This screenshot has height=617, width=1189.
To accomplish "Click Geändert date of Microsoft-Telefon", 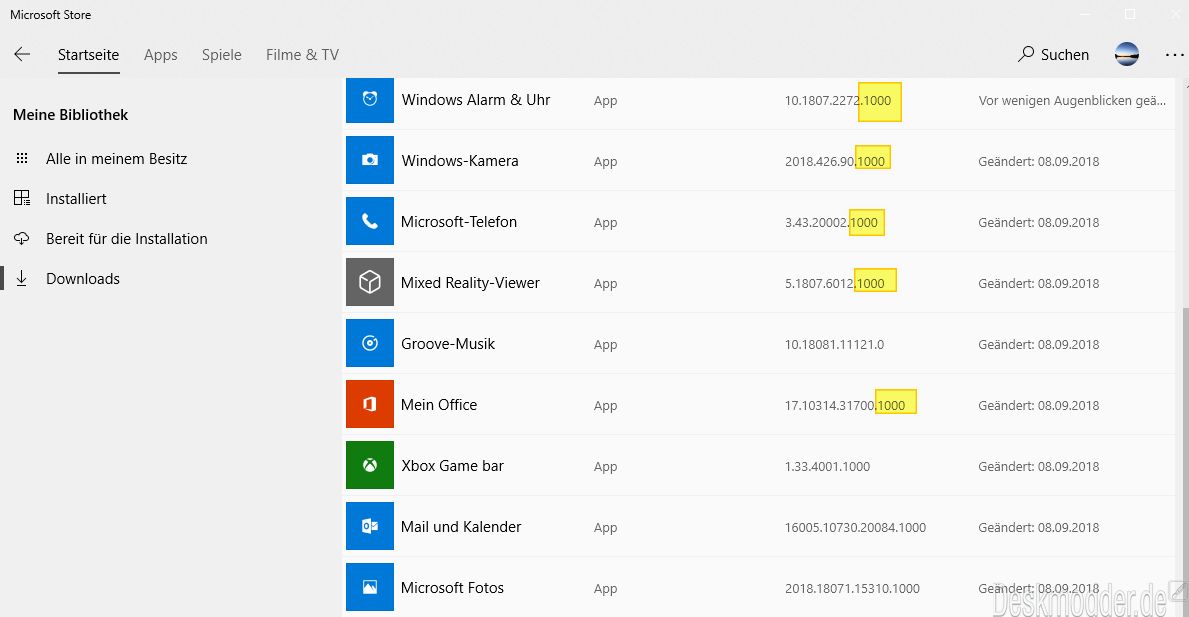I will click(1038, 222).
